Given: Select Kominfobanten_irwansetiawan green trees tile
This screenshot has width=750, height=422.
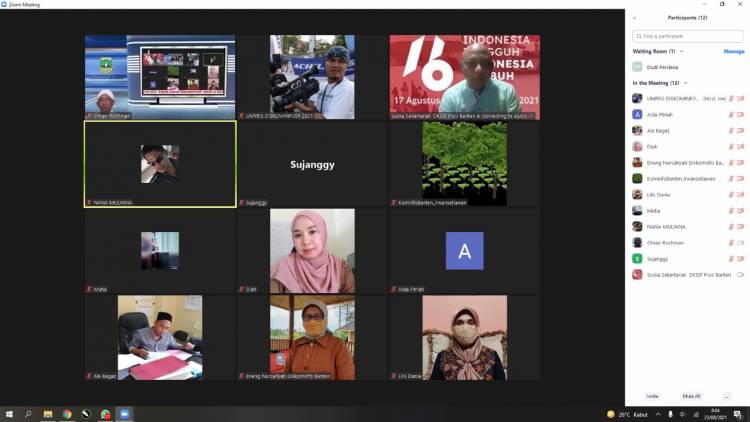Looking at the screenshot, I should [x=464, y=164].
